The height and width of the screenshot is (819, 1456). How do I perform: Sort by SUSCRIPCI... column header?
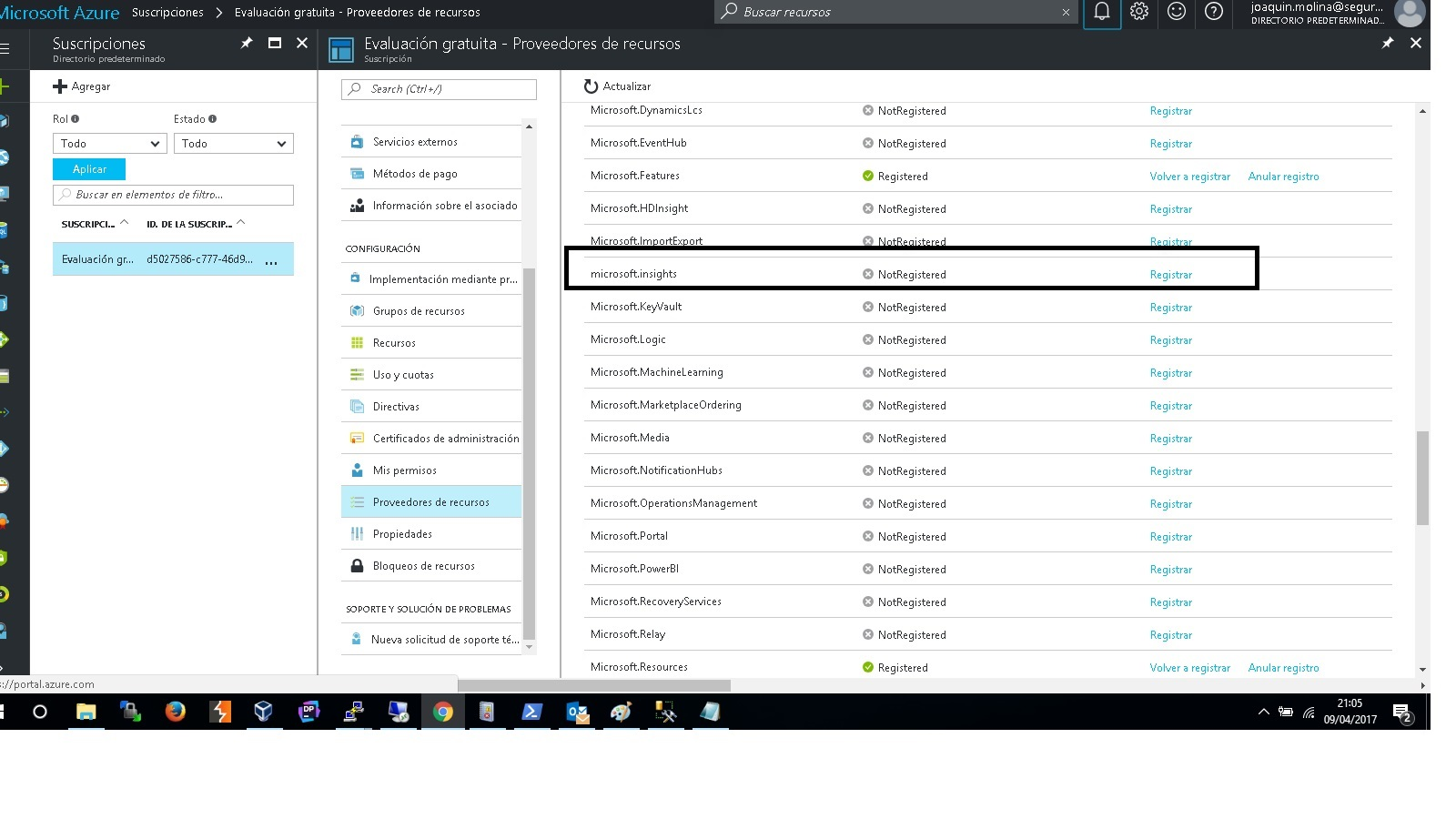pyautogui.click(x=88, y=224)
